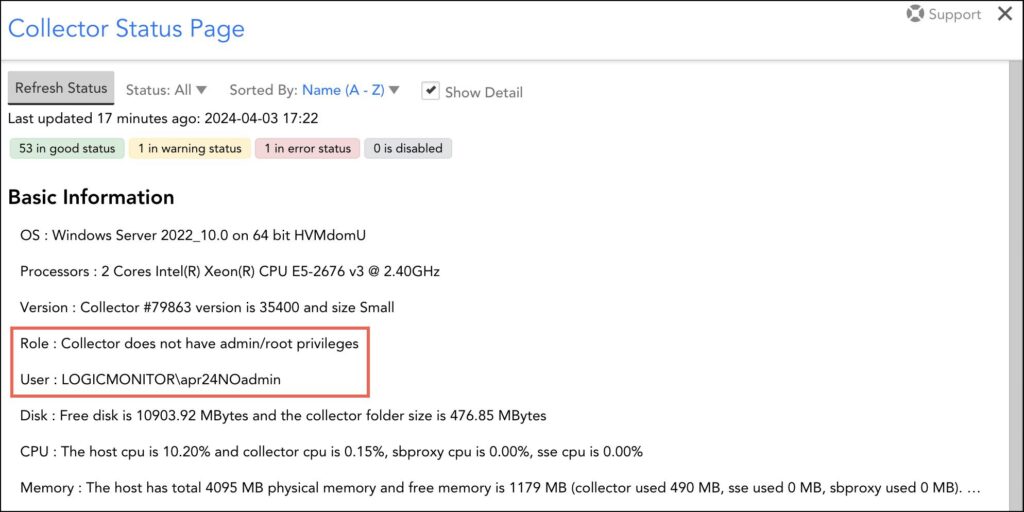Click the 0 is disabled badge
Image resolution: width=1024 pixels, height=512 pixels.
pyautogui.click(x=408, y=148)
